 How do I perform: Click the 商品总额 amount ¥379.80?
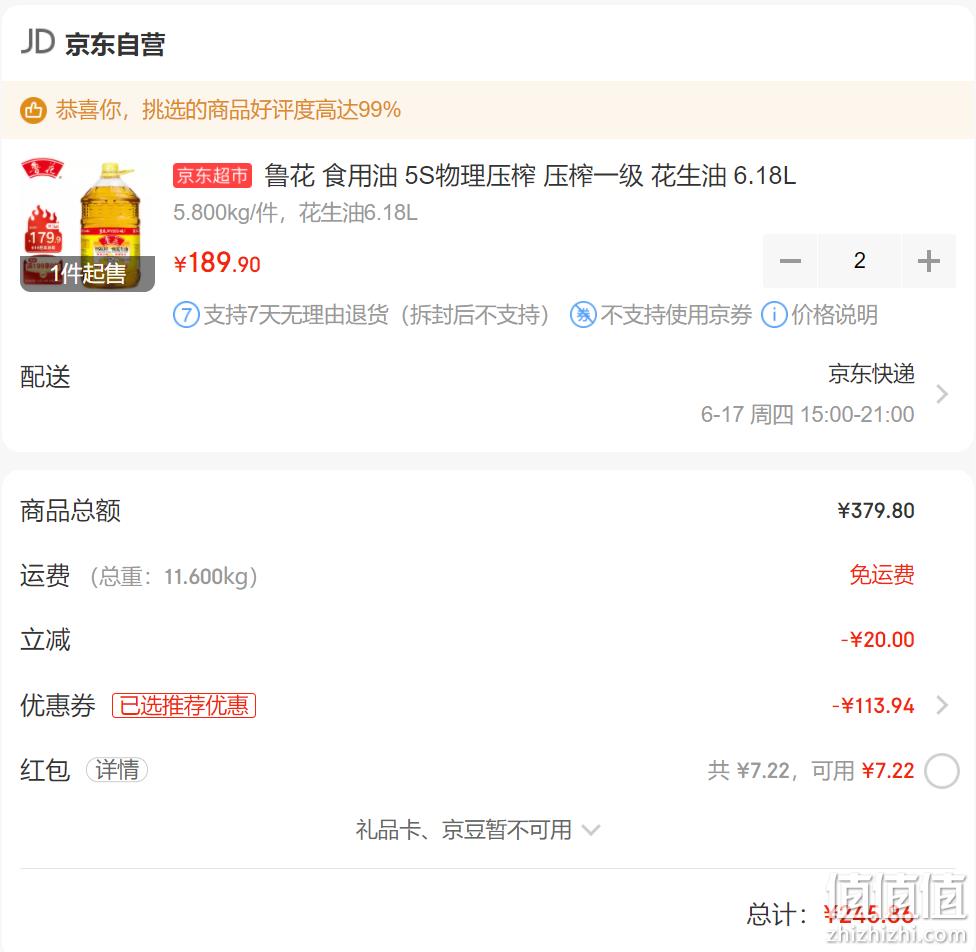876,511
